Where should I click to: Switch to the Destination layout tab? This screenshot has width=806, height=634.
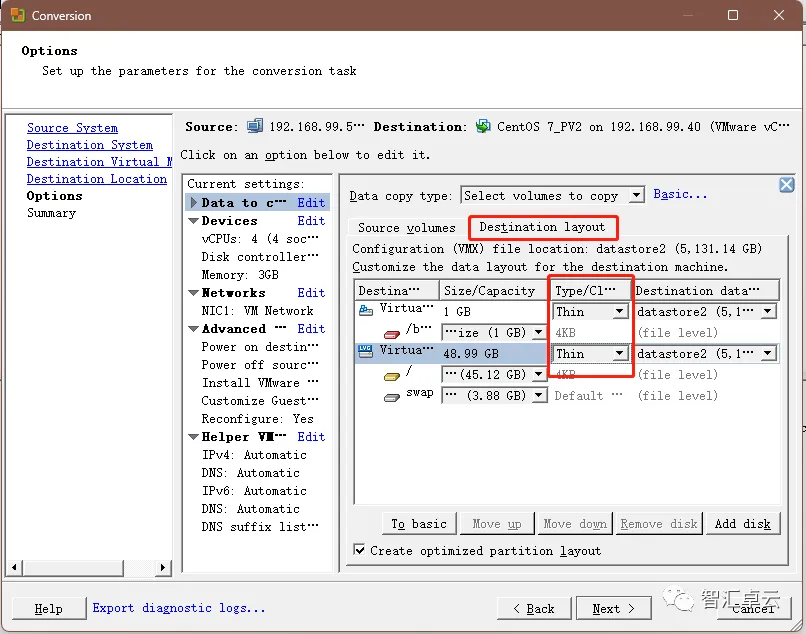[x=542, y=227]
